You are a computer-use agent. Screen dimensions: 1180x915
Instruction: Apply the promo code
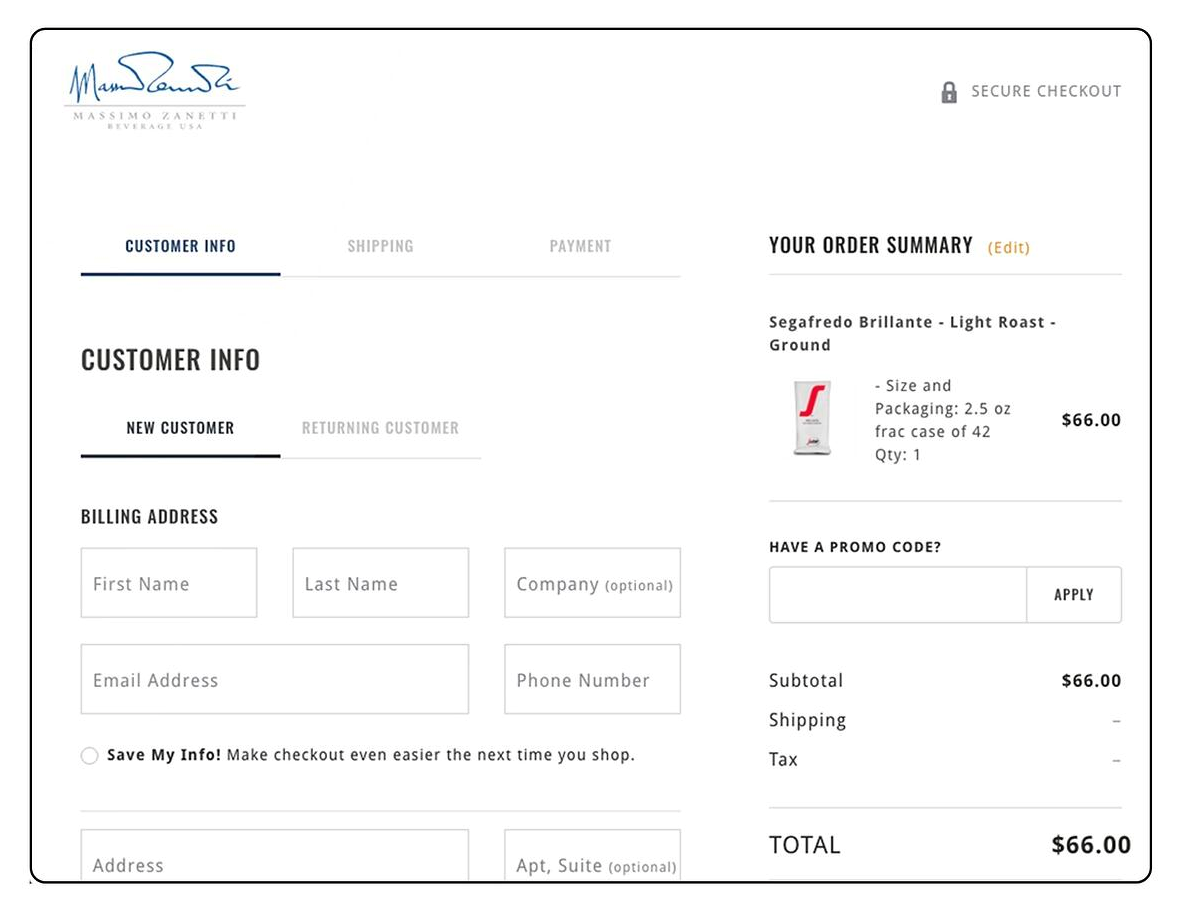point(1074,594)
